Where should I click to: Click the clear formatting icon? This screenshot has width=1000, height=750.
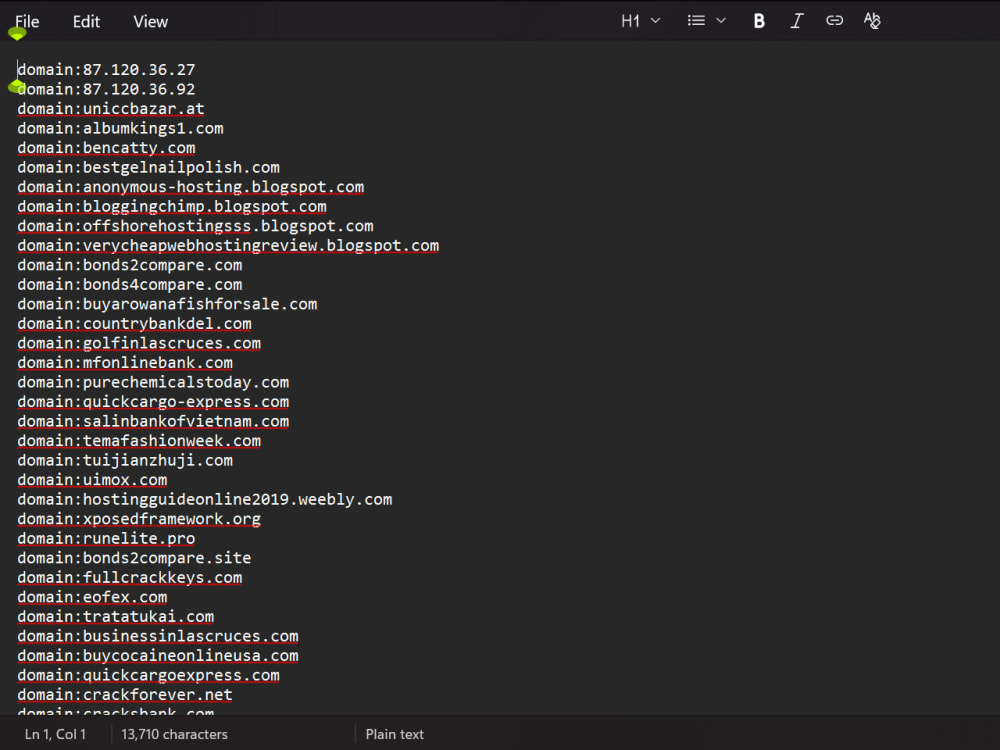872,21
